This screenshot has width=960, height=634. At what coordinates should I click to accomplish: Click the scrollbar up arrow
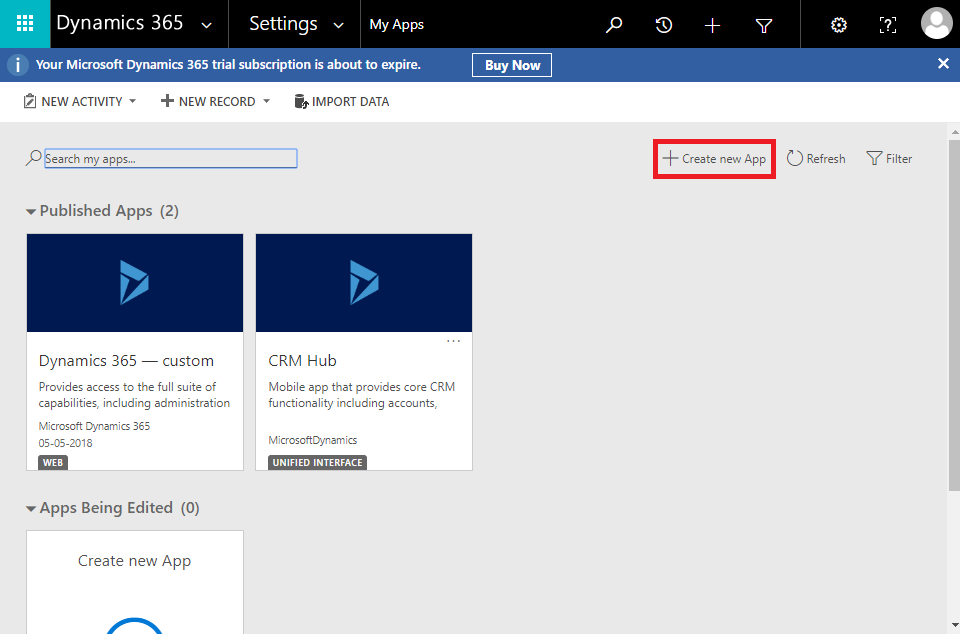point(954,131)
